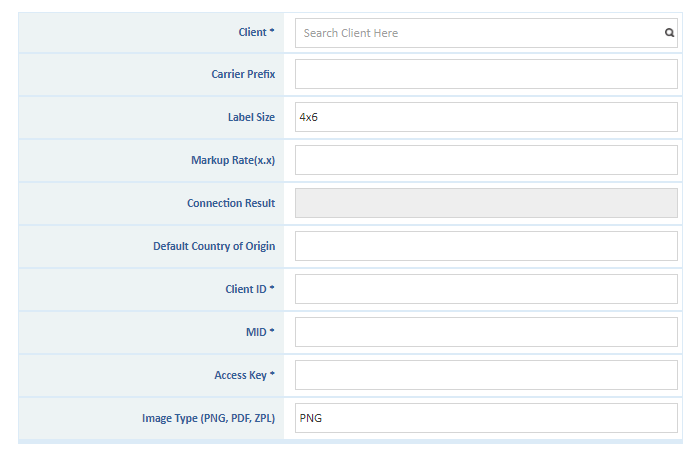692x469 pixels.
Task: Click the greyed Connection Result field
Action: [x=486, y=203]
